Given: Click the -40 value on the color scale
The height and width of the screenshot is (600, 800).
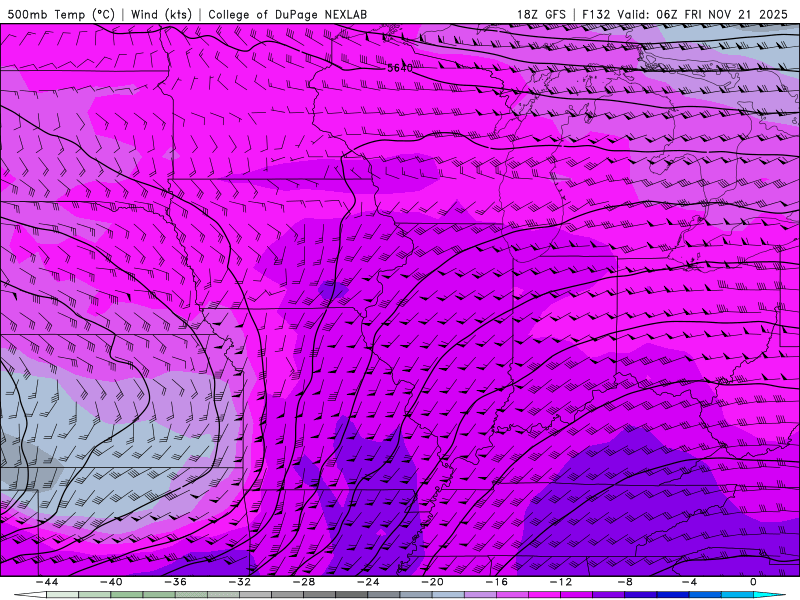Looking at the screenshot, I should (x=111, y=582).
